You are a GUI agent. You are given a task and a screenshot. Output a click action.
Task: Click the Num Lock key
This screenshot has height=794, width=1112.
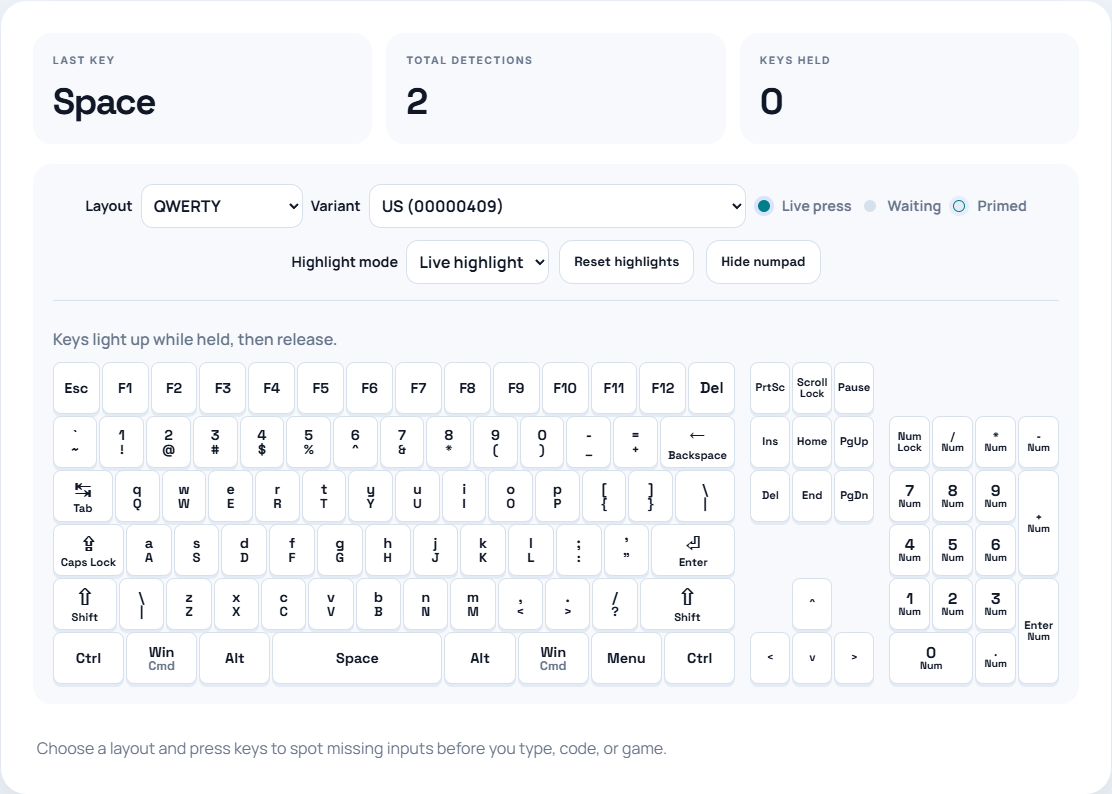click(910, 442)
